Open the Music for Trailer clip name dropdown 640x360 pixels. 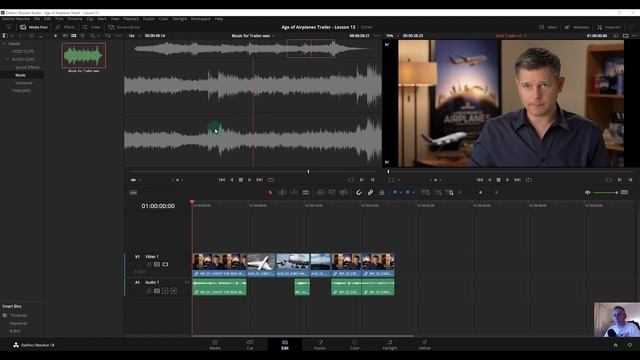pyautogui.click(x=253, y=36)
